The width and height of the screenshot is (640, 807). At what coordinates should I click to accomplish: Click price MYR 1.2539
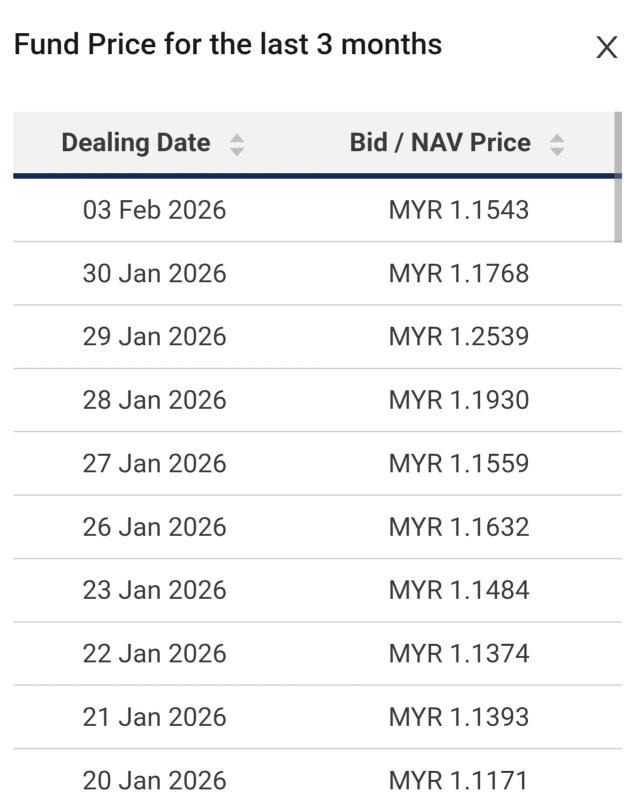tap(459, 337)
